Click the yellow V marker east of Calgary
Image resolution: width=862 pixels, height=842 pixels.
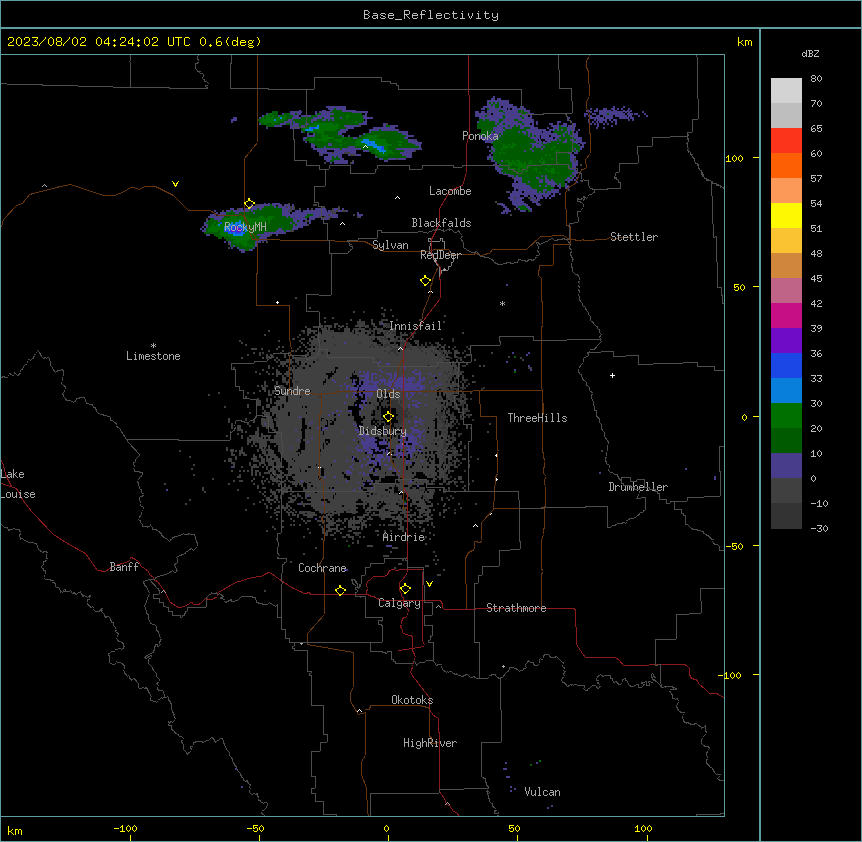(x=429, y=584)
